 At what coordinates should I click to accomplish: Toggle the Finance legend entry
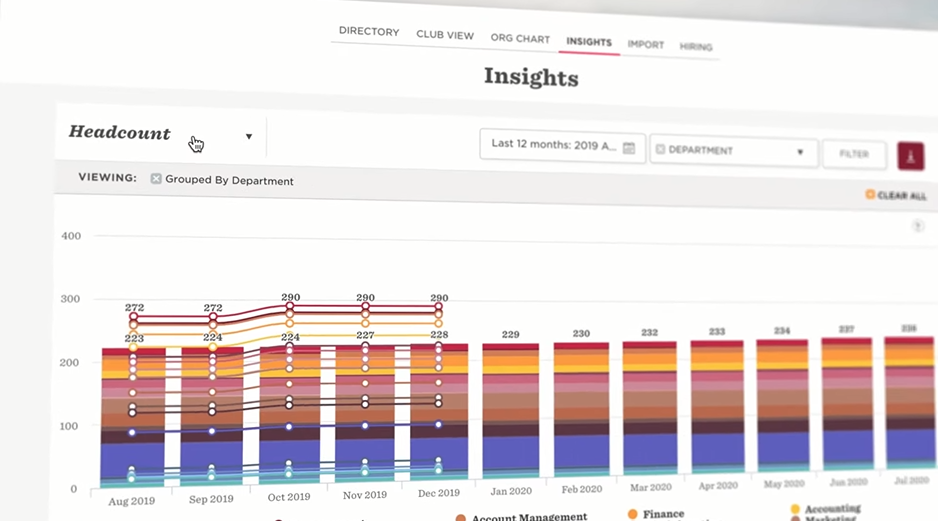(657, 514)
